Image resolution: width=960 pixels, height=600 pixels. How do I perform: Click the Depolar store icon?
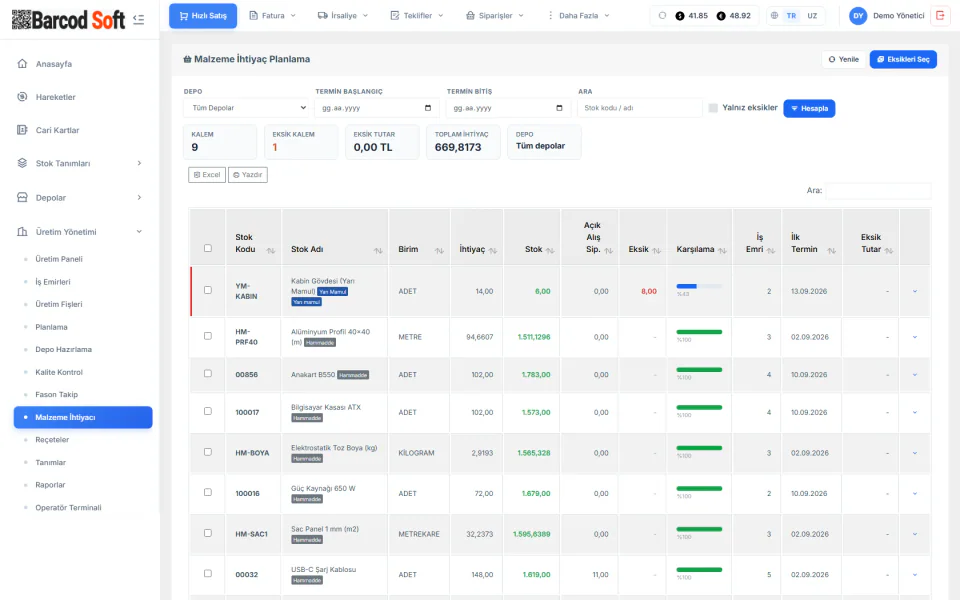(23, 198)
